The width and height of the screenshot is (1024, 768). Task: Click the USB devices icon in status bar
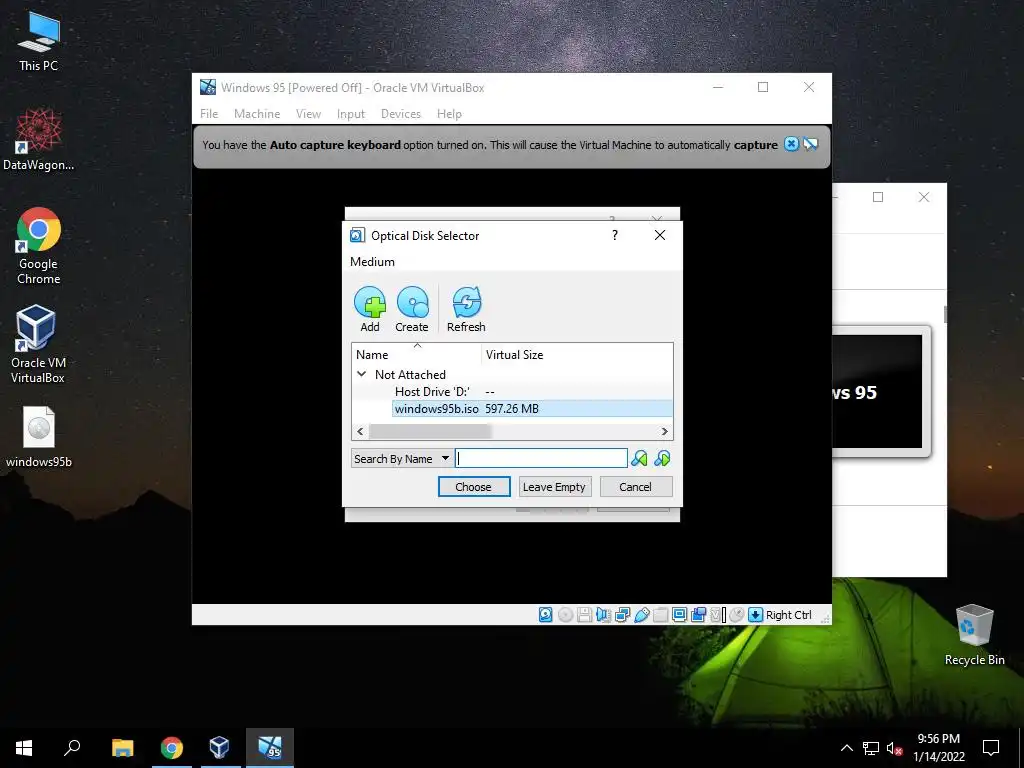[x=641, y=615]
